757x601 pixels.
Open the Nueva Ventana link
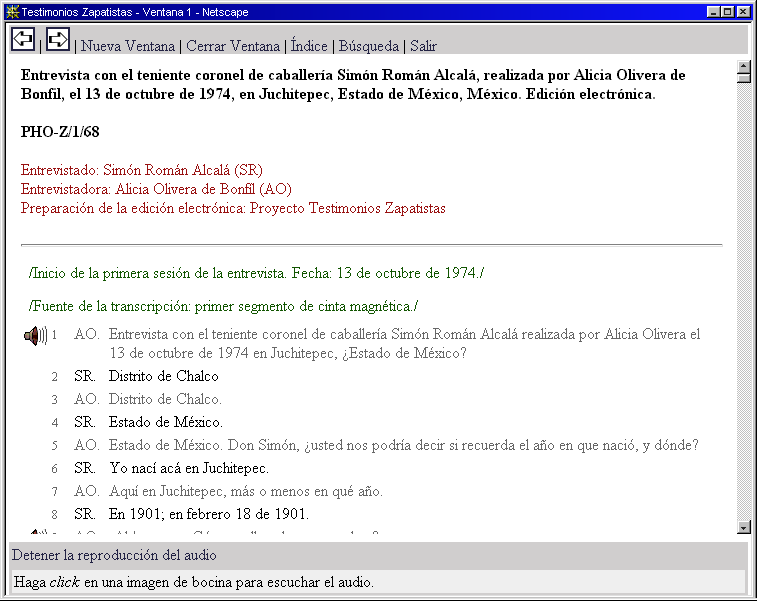point(127,46)
